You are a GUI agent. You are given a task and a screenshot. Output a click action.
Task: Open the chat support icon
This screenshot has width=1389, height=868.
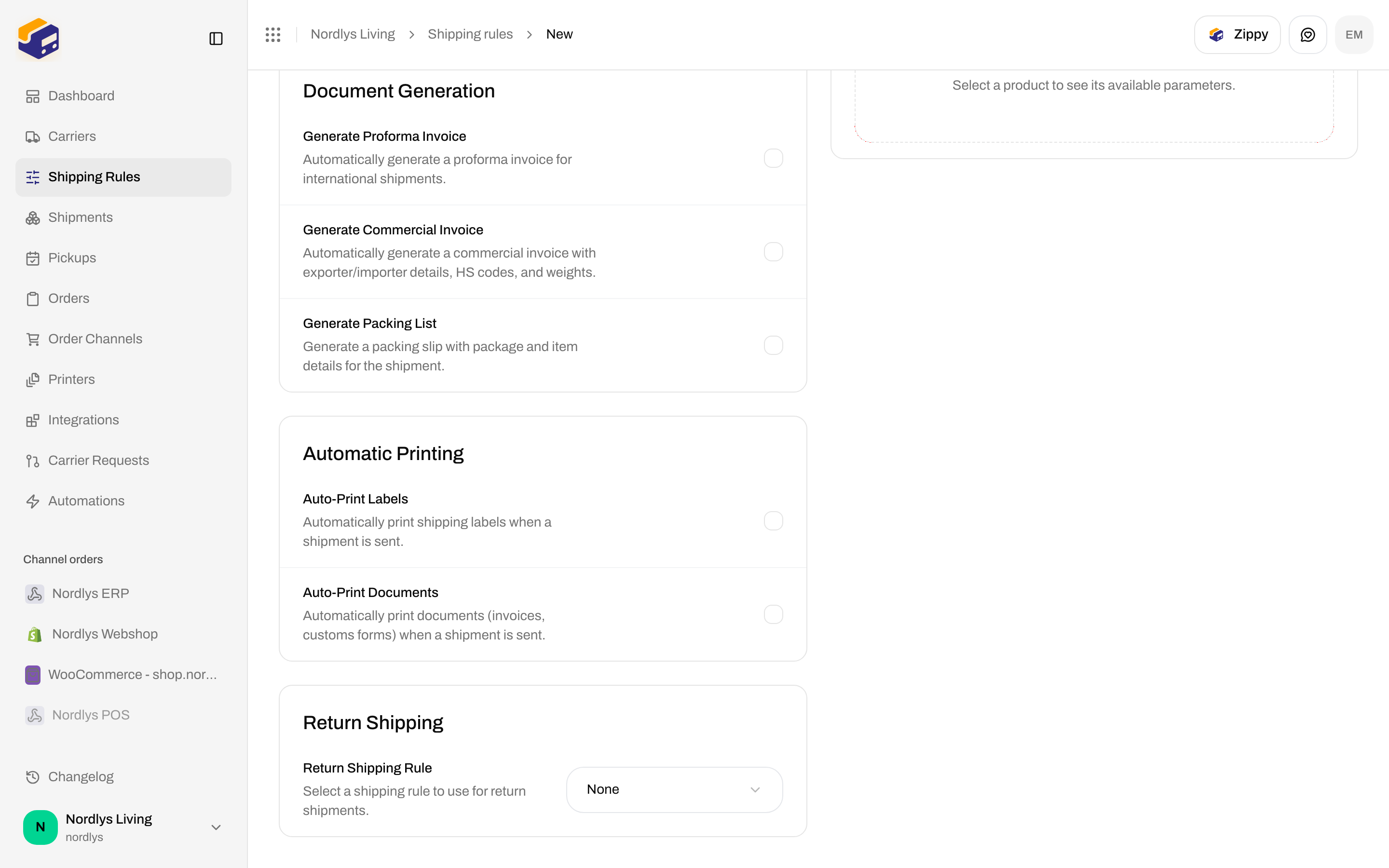[x=1307, y=34]
